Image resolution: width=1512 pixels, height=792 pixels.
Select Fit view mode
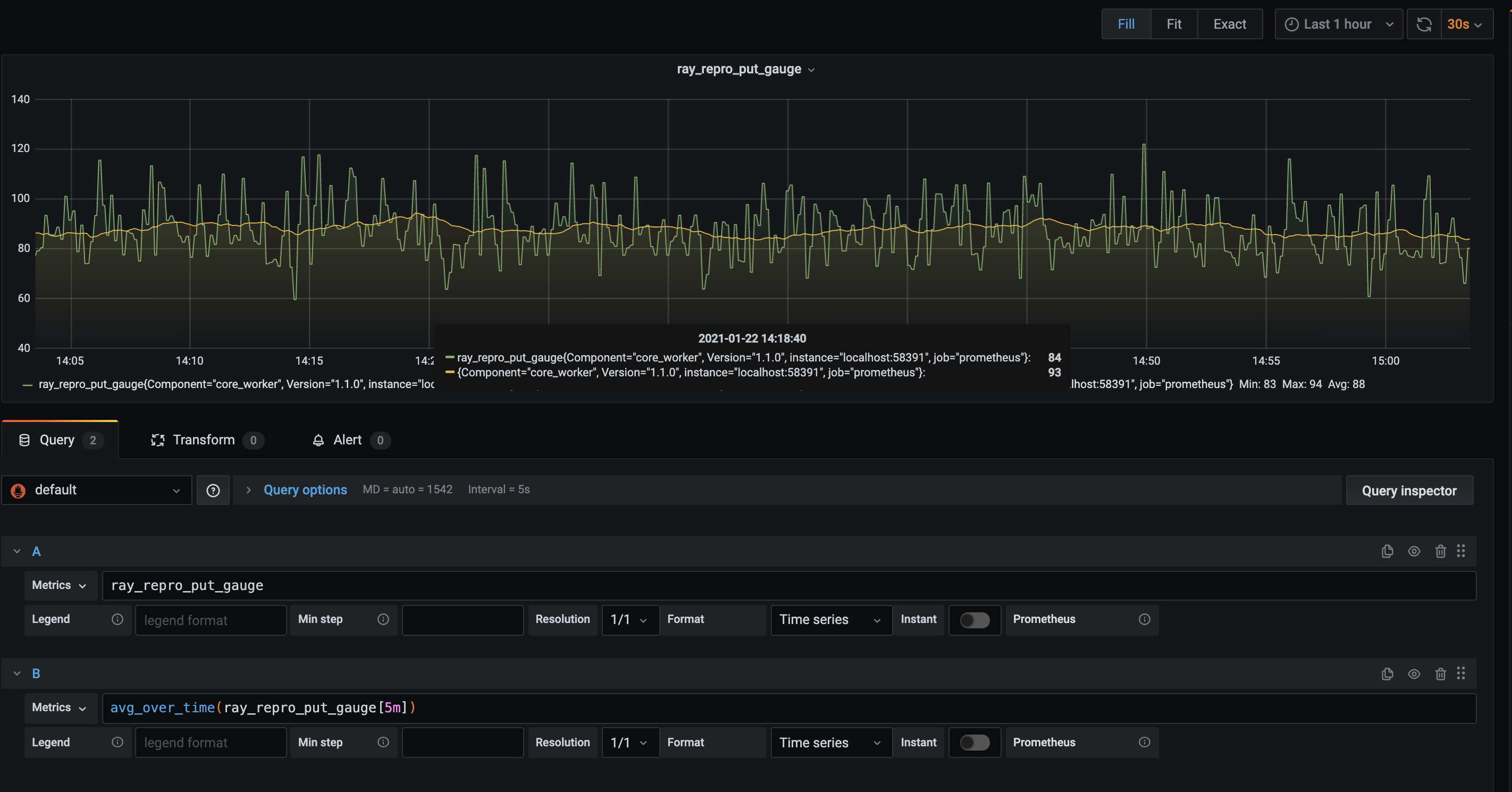(x=1173, y=24)
